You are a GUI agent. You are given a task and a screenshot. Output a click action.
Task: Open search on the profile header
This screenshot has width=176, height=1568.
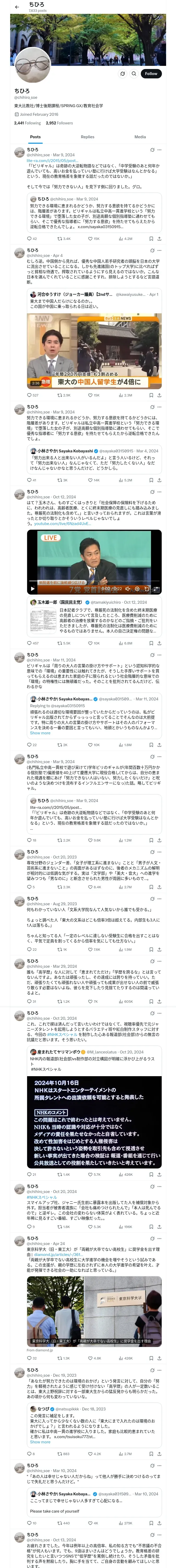[x=134, y=74]
